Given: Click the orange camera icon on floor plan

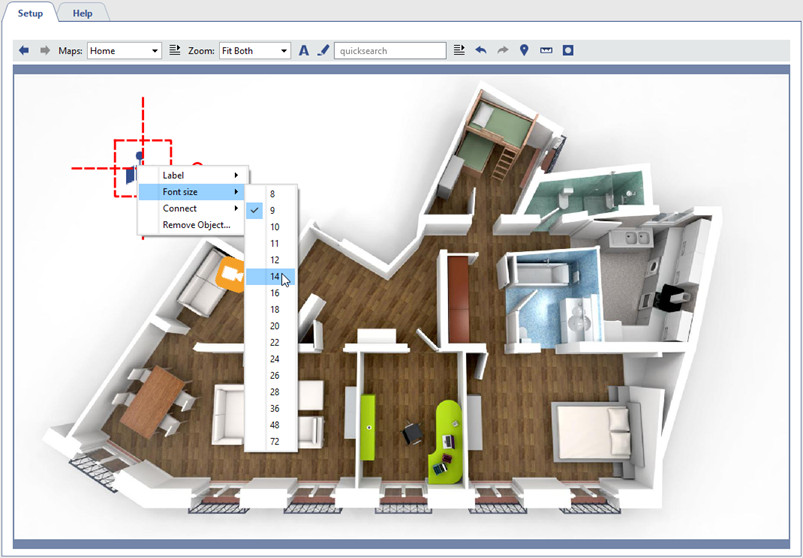Looking at the screenshot, I should [232, 272].
